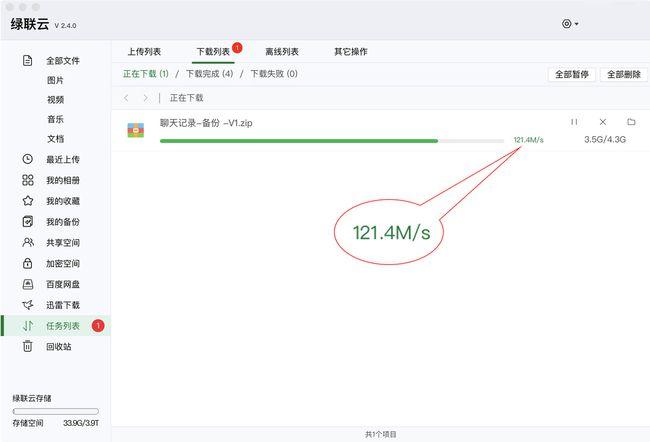The image size is (650, 442).
Task: Click the 绿联云 app title
Action: [x=30, y=24]
